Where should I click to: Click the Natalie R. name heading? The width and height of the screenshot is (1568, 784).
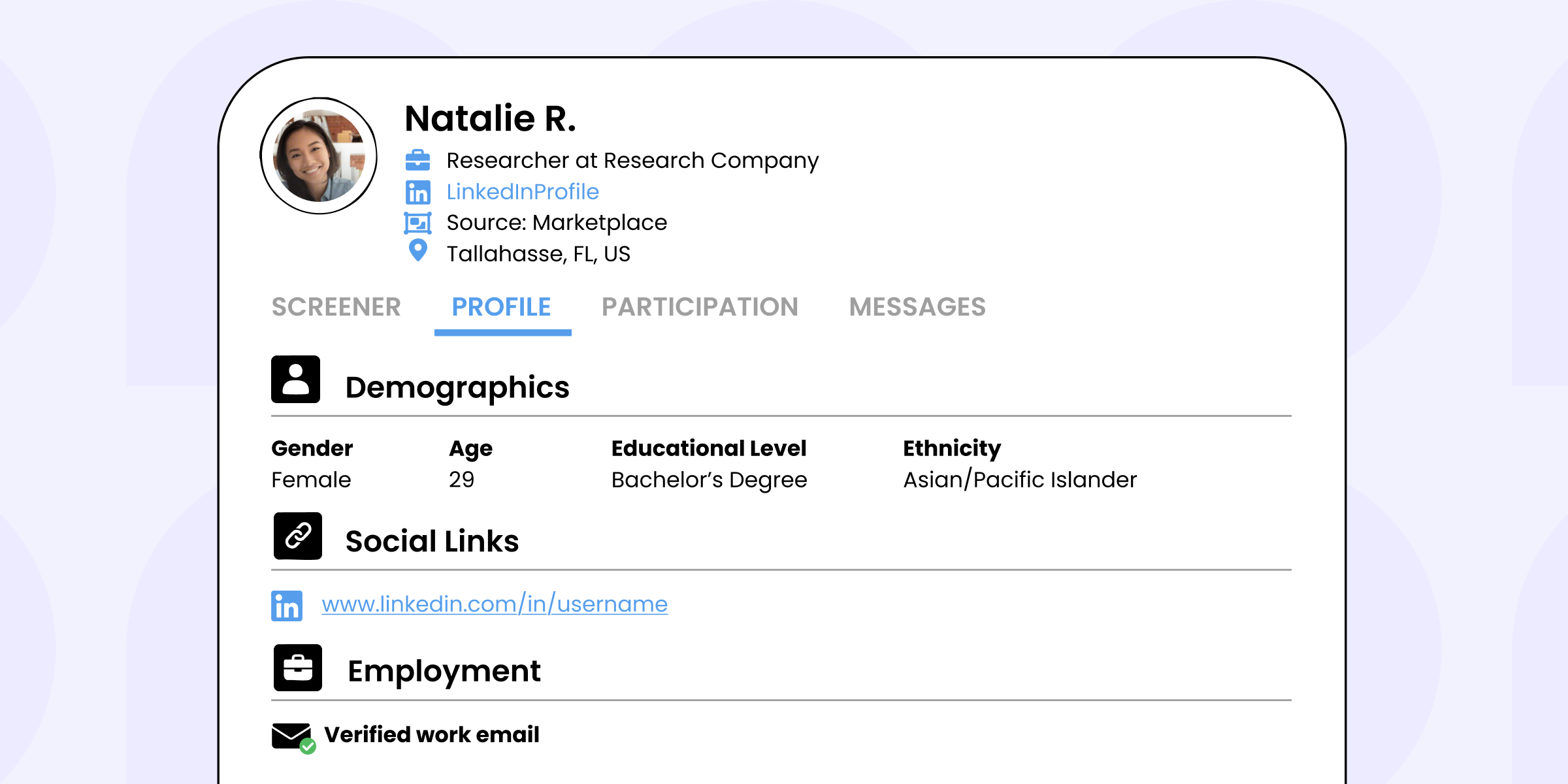coord(490,119)
